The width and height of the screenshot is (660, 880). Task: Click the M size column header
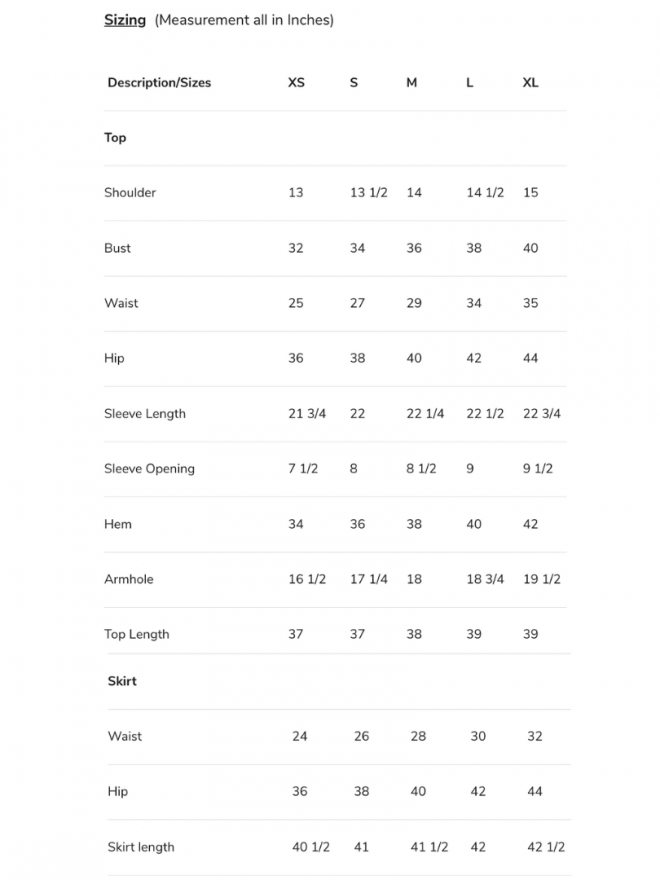411,83
